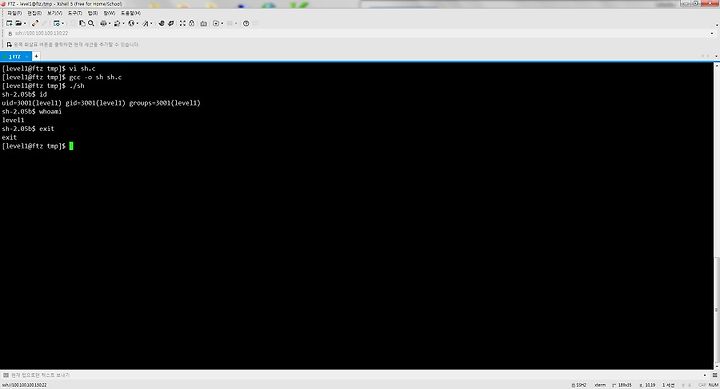Click scrollbar down arrow of terminal
Viewport: 720px width, 389px height.
[716, 366]
